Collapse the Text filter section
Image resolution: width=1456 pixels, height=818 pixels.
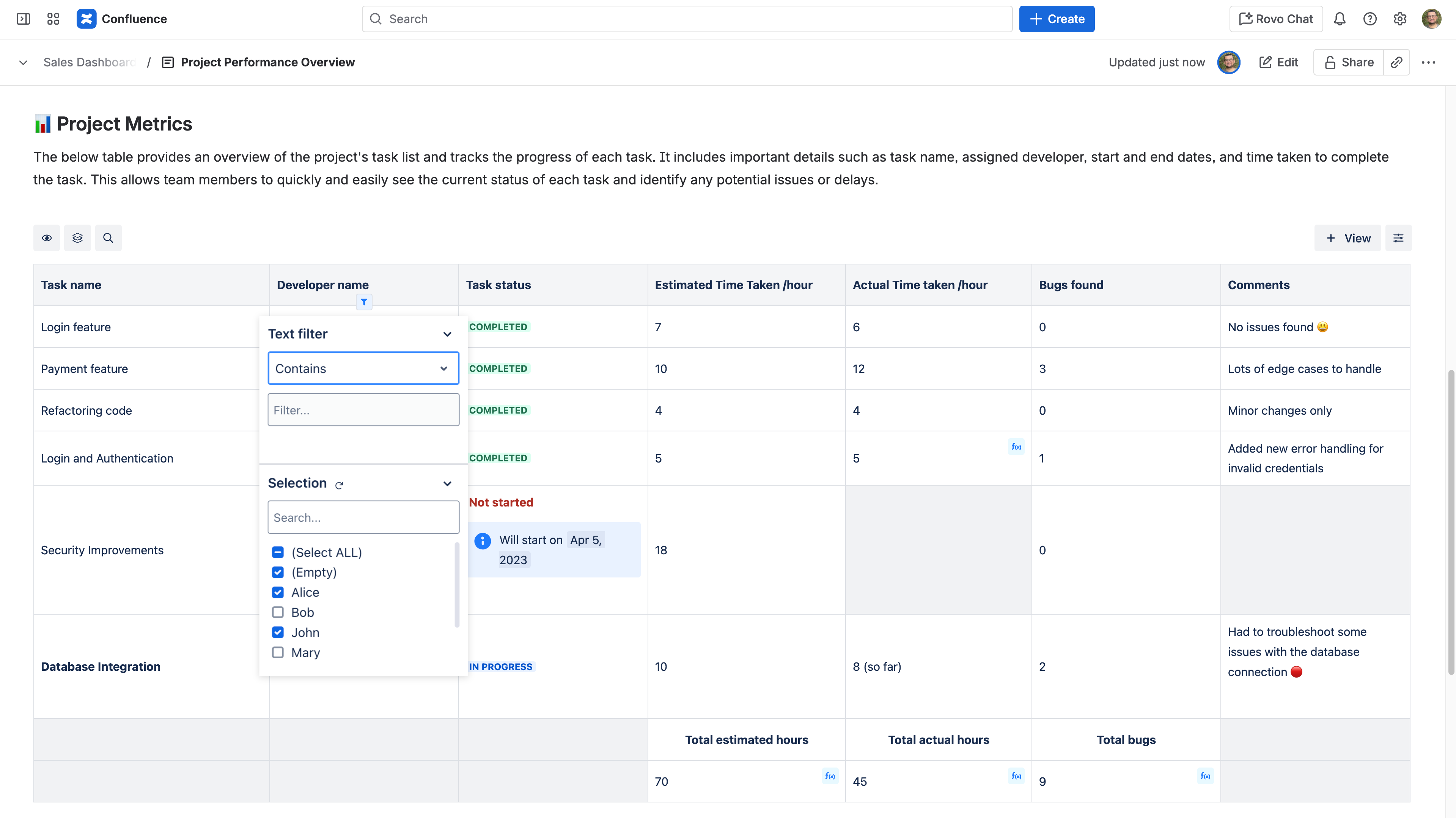tap(447, 334)
